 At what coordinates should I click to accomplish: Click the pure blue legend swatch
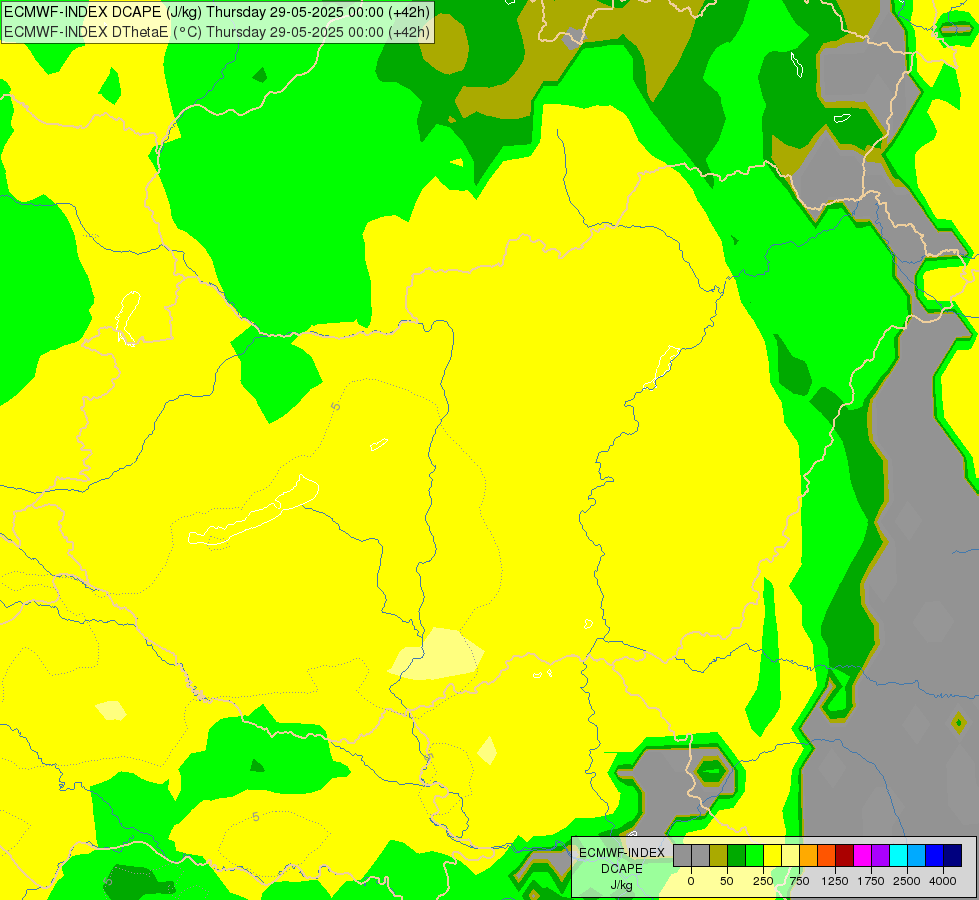[935, 855]
